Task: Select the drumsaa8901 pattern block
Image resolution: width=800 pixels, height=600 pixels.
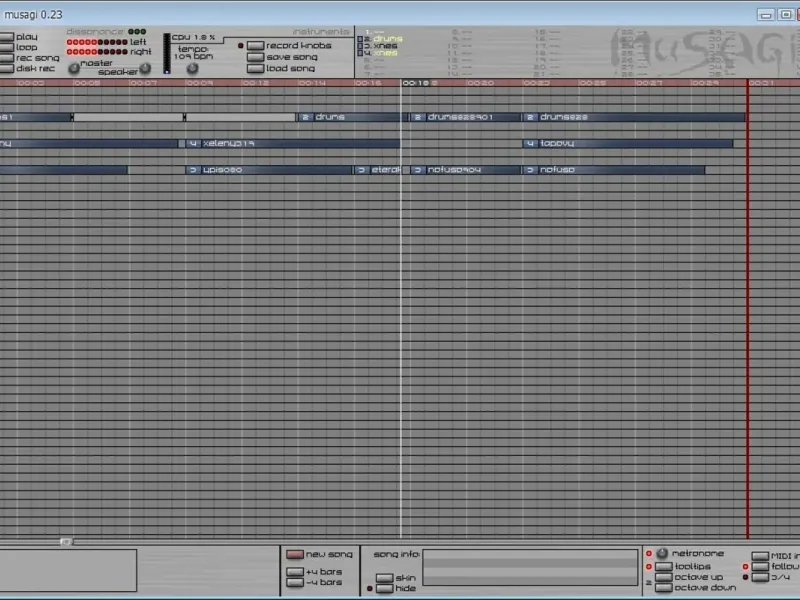Action: [x=465, y=117]
